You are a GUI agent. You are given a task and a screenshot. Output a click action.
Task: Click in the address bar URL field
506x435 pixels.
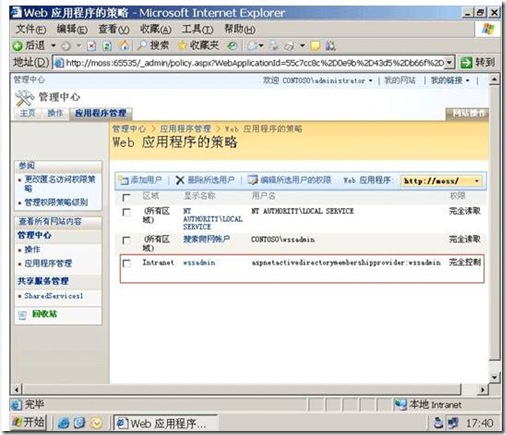point(249,63)
